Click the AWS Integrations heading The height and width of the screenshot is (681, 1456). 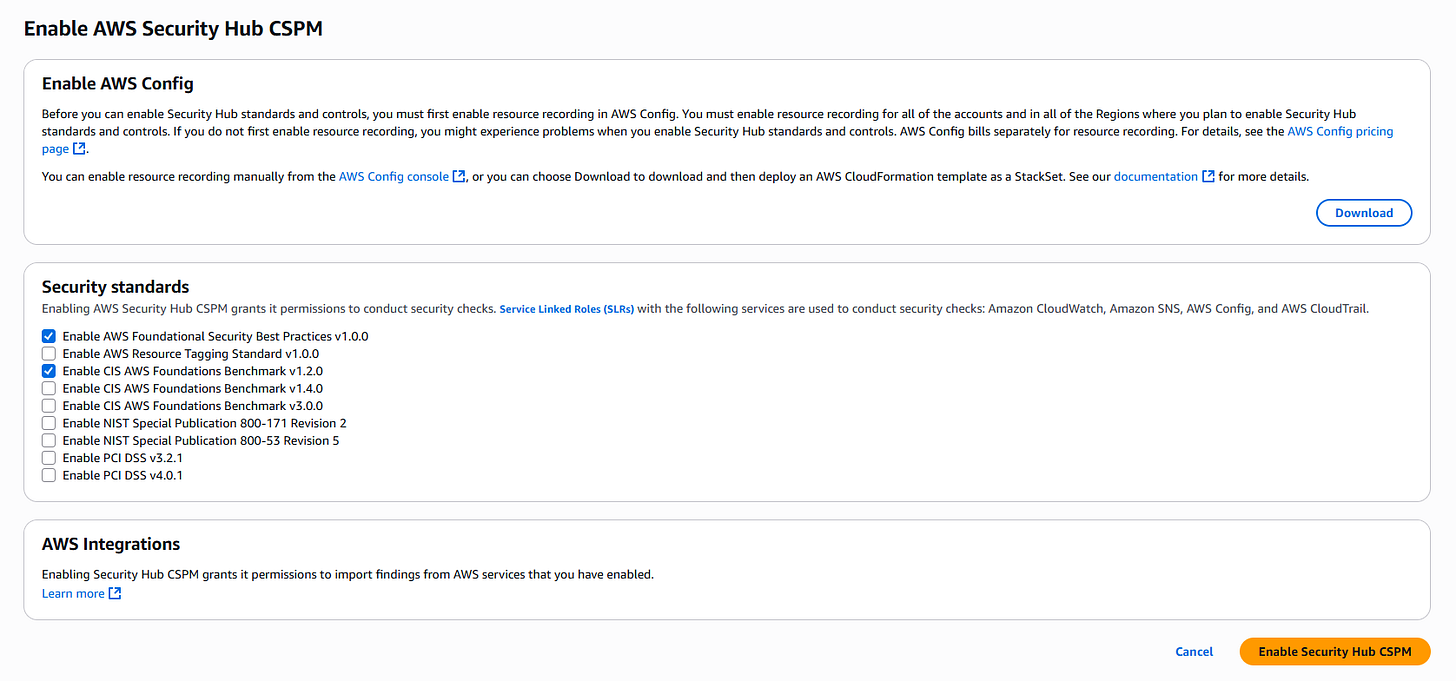click(x=111, y=544)
